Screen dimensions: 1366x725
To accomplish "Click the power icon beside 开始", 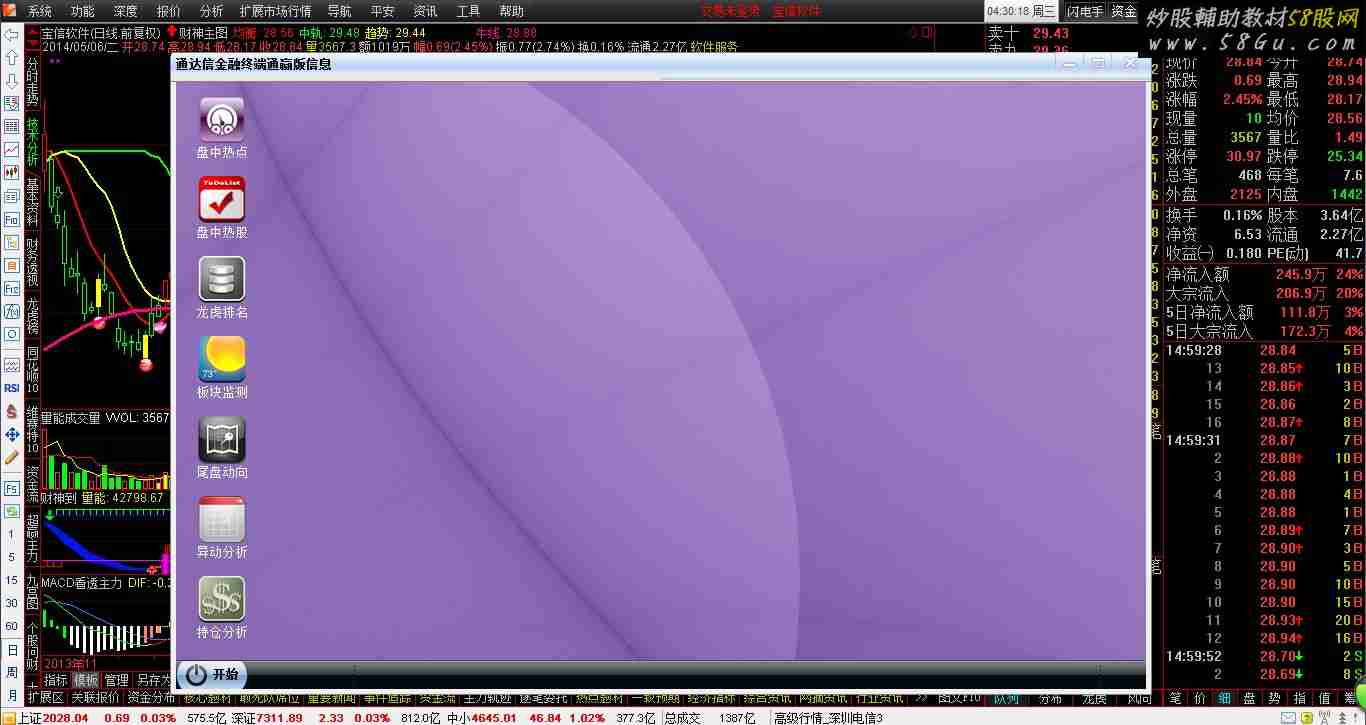I will click(197, 674).
